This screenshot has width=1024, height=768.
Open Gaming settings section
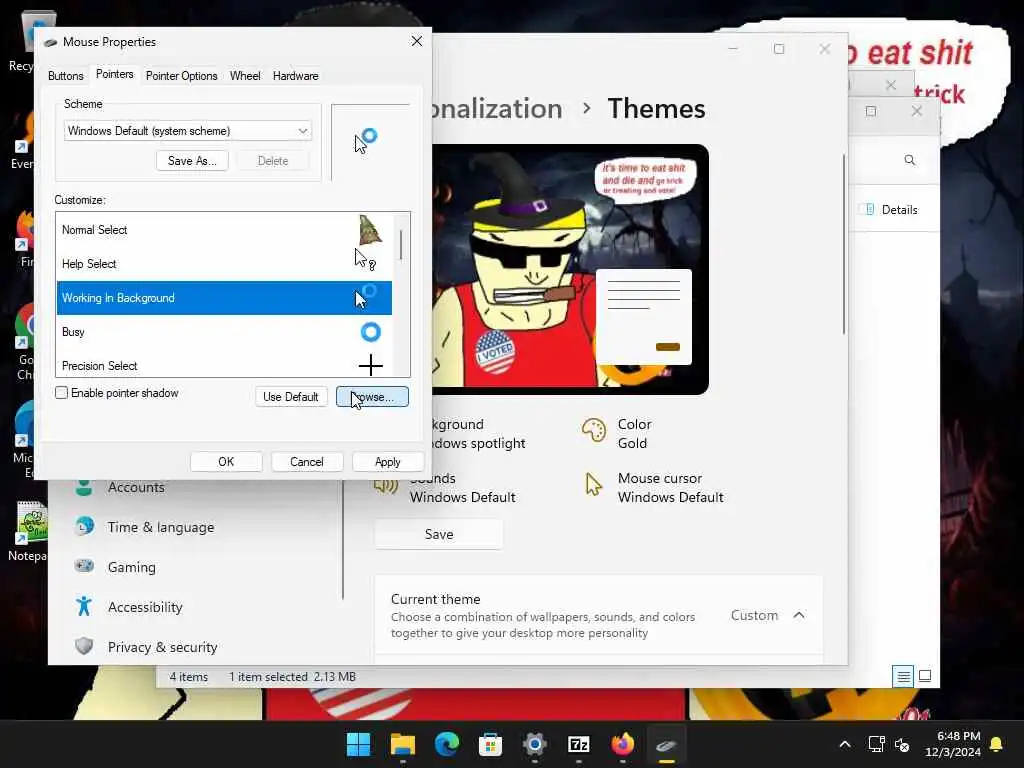132,567
